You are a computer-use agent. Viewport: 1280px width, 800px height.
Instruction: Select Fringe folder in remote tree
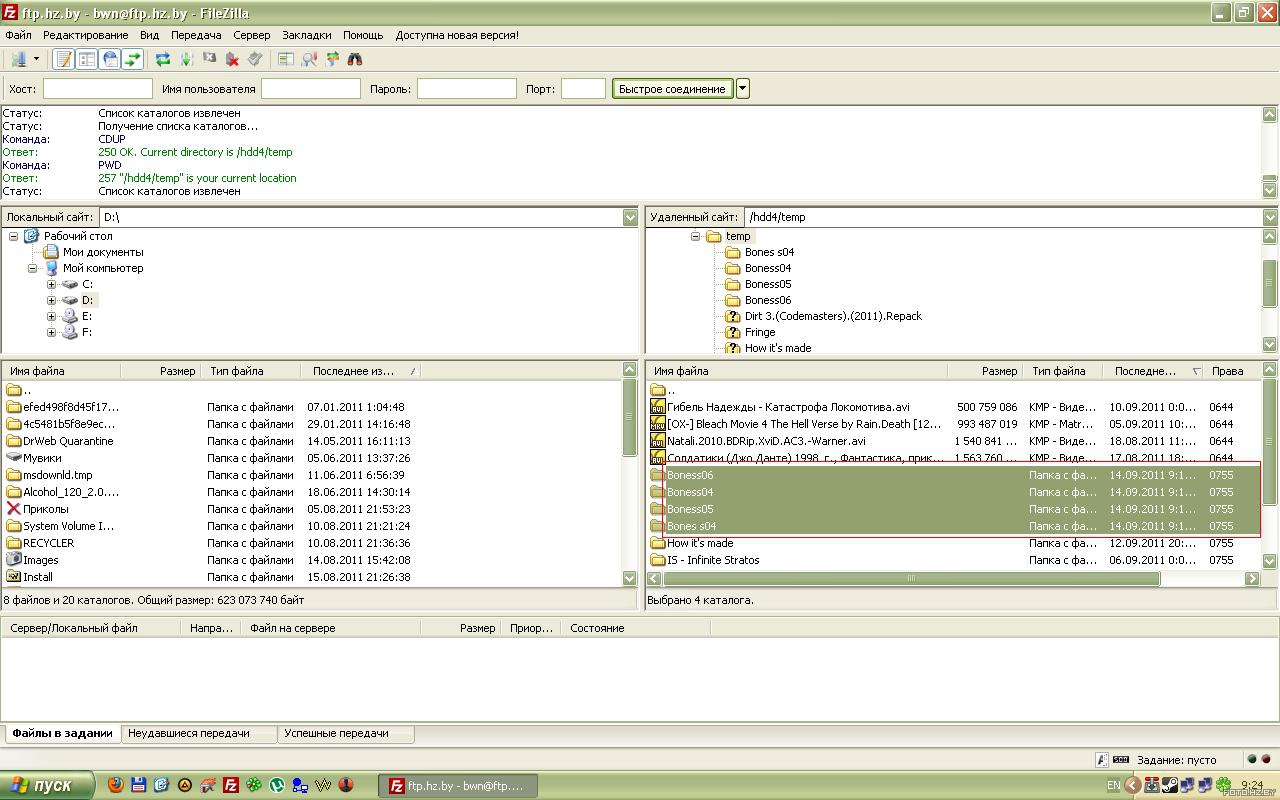point(760,332)
